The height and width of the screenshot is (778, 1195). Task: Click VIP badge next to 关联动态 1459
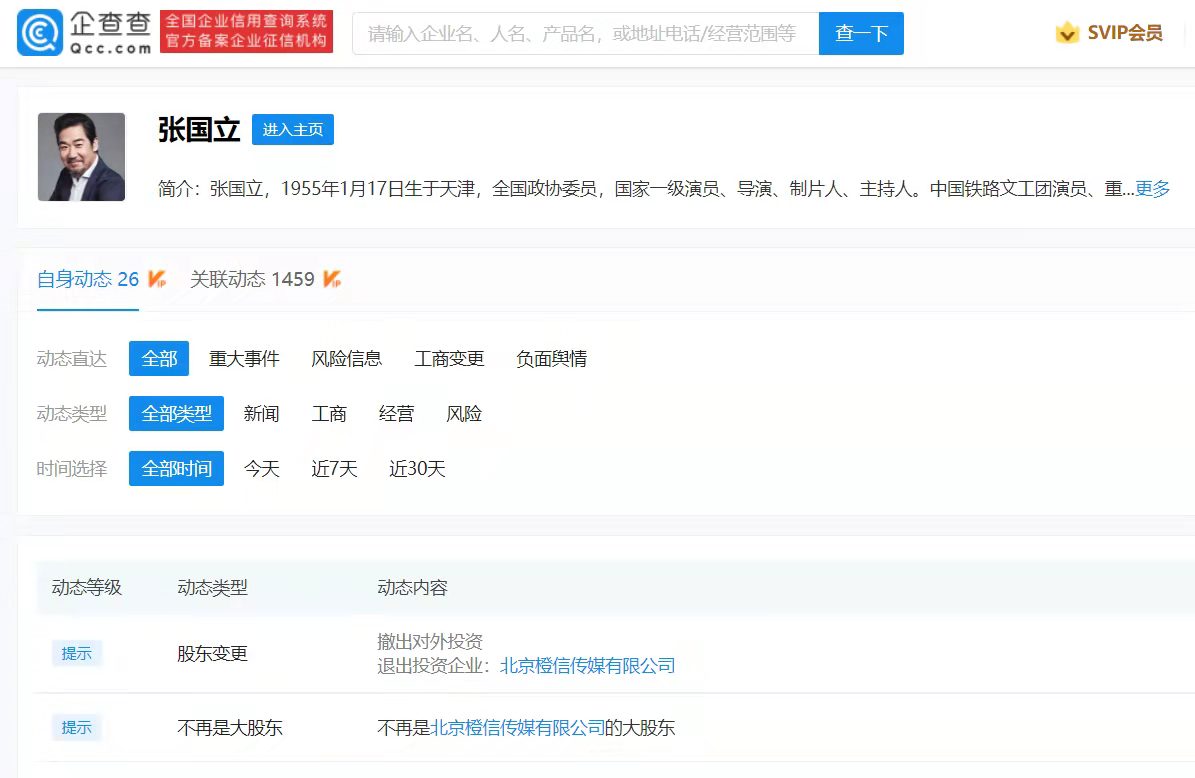(x=332, y=280)
